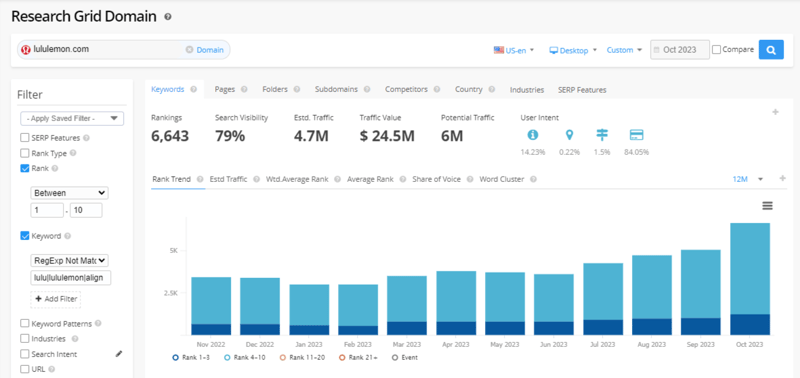
Task: Click the plus icon next to 12M
Action: pos(783,179)
